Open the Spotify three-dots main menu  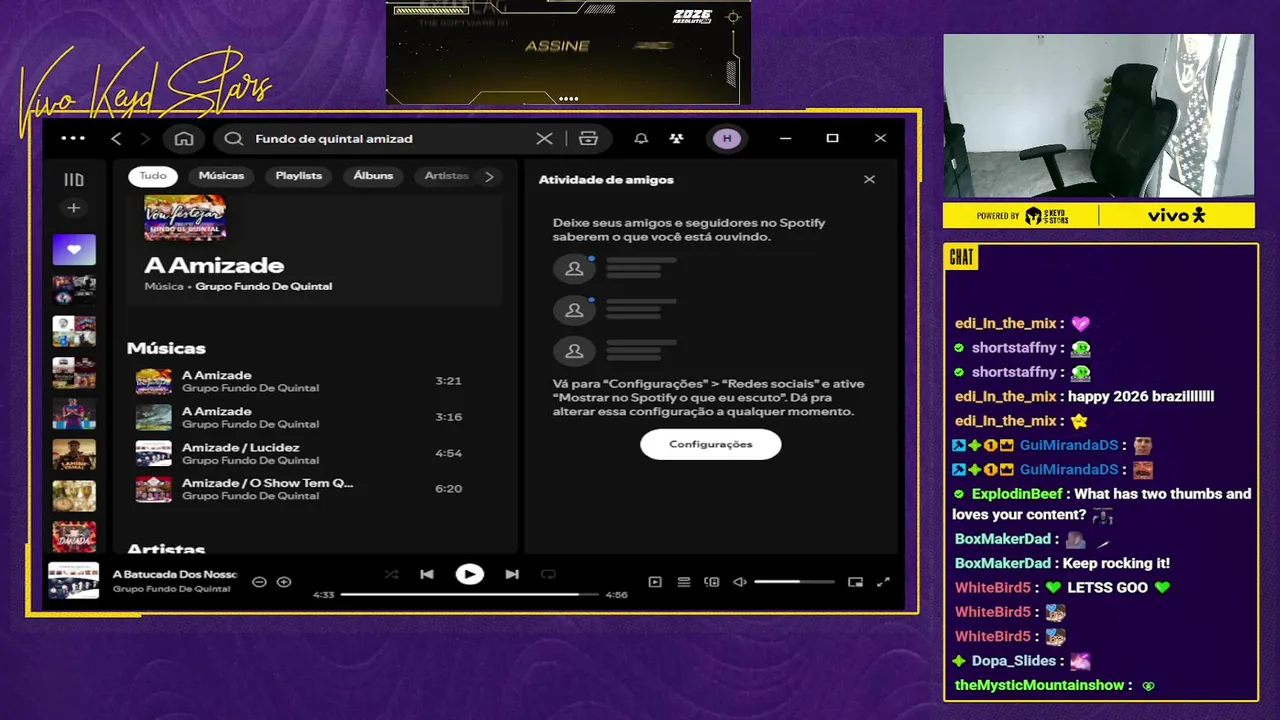point(73,138)
